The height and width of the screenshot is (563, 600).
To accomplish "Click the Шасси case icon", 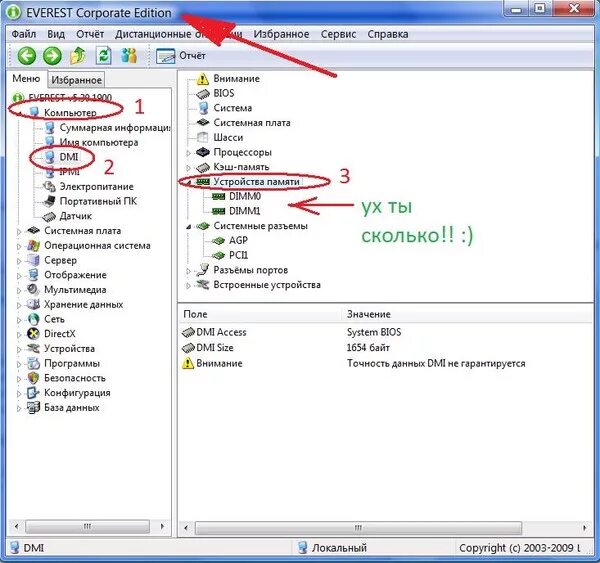I will [x=203, y=137].
